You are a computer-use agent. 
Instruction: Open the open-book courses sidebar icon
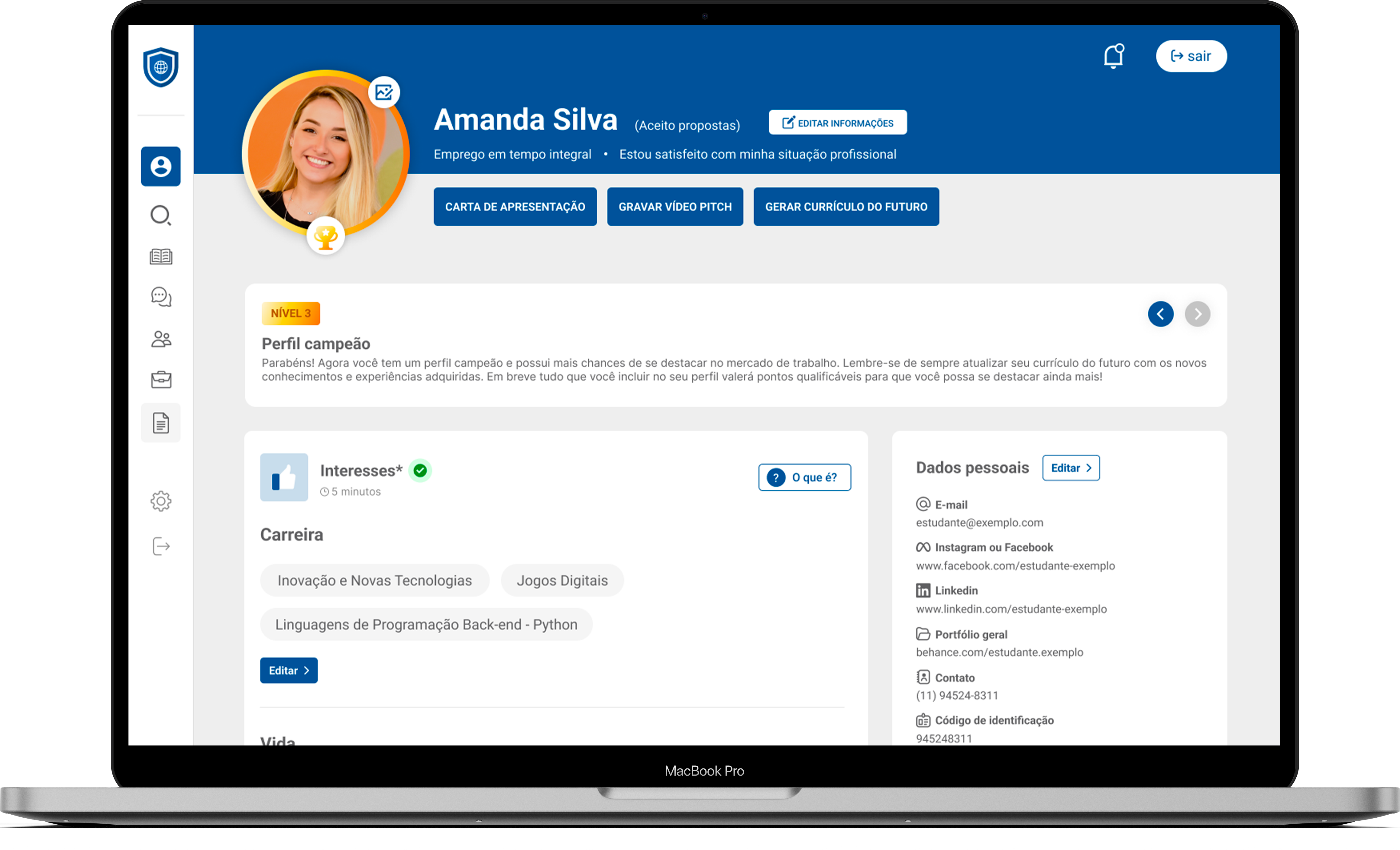coord(161,257)
